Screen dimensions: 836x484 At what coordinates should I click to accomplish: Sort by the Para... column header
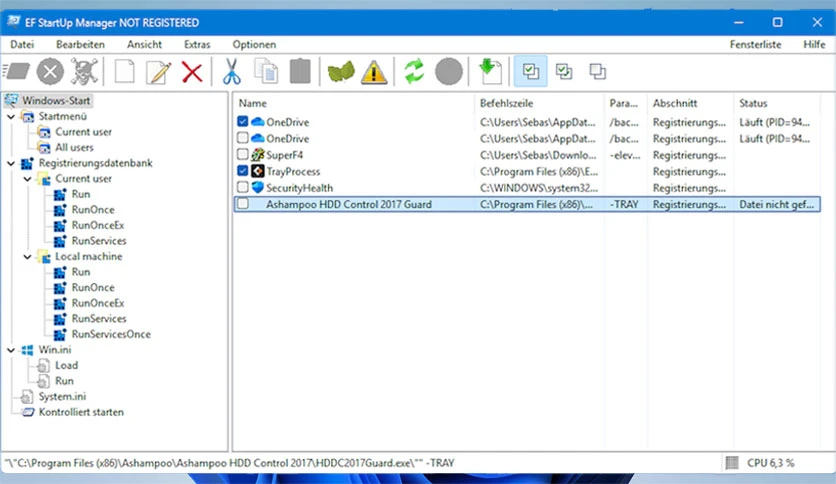point(626,103)
